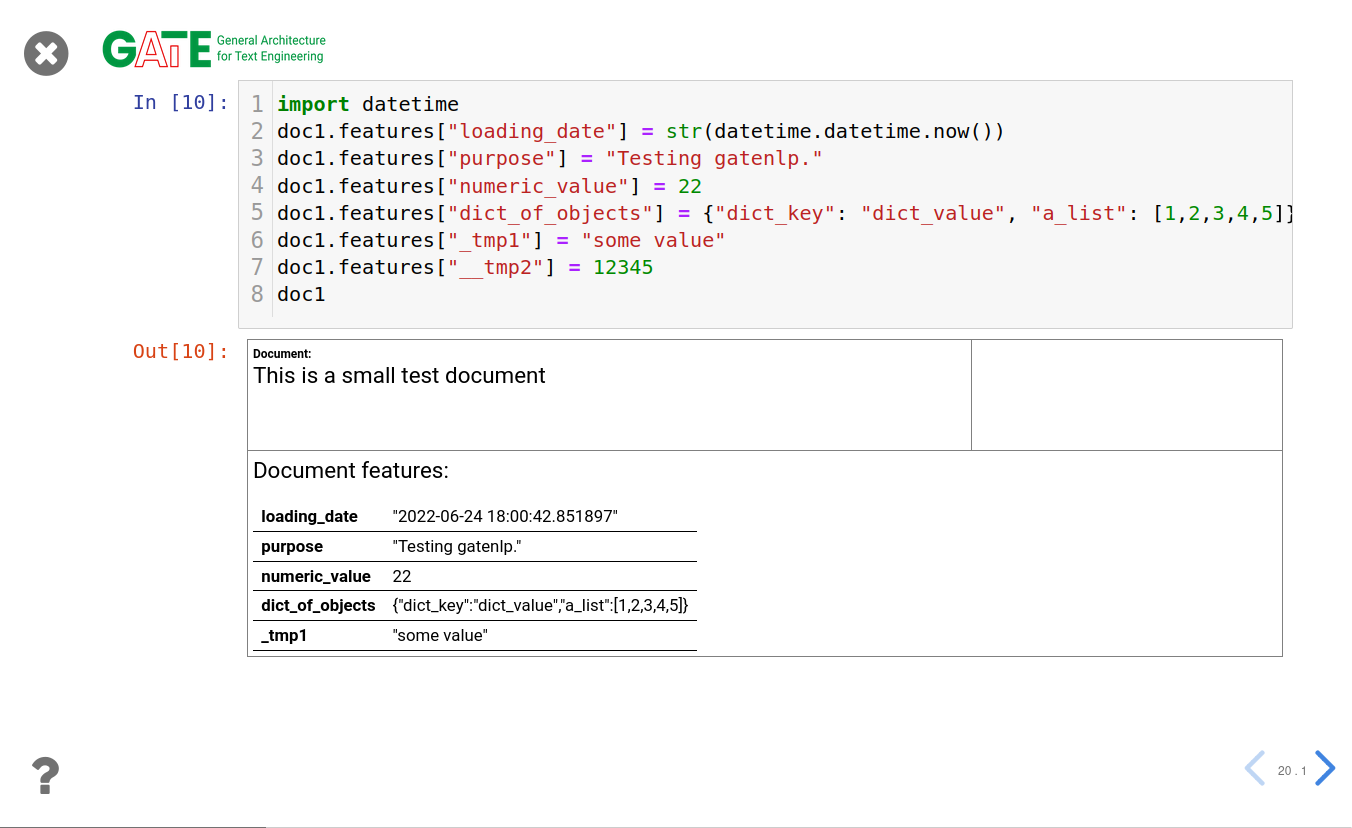Image resolution: width=1352 pixels, height=828 pixels.
Task: Click the purpose feature name
Action: (292, 547)
